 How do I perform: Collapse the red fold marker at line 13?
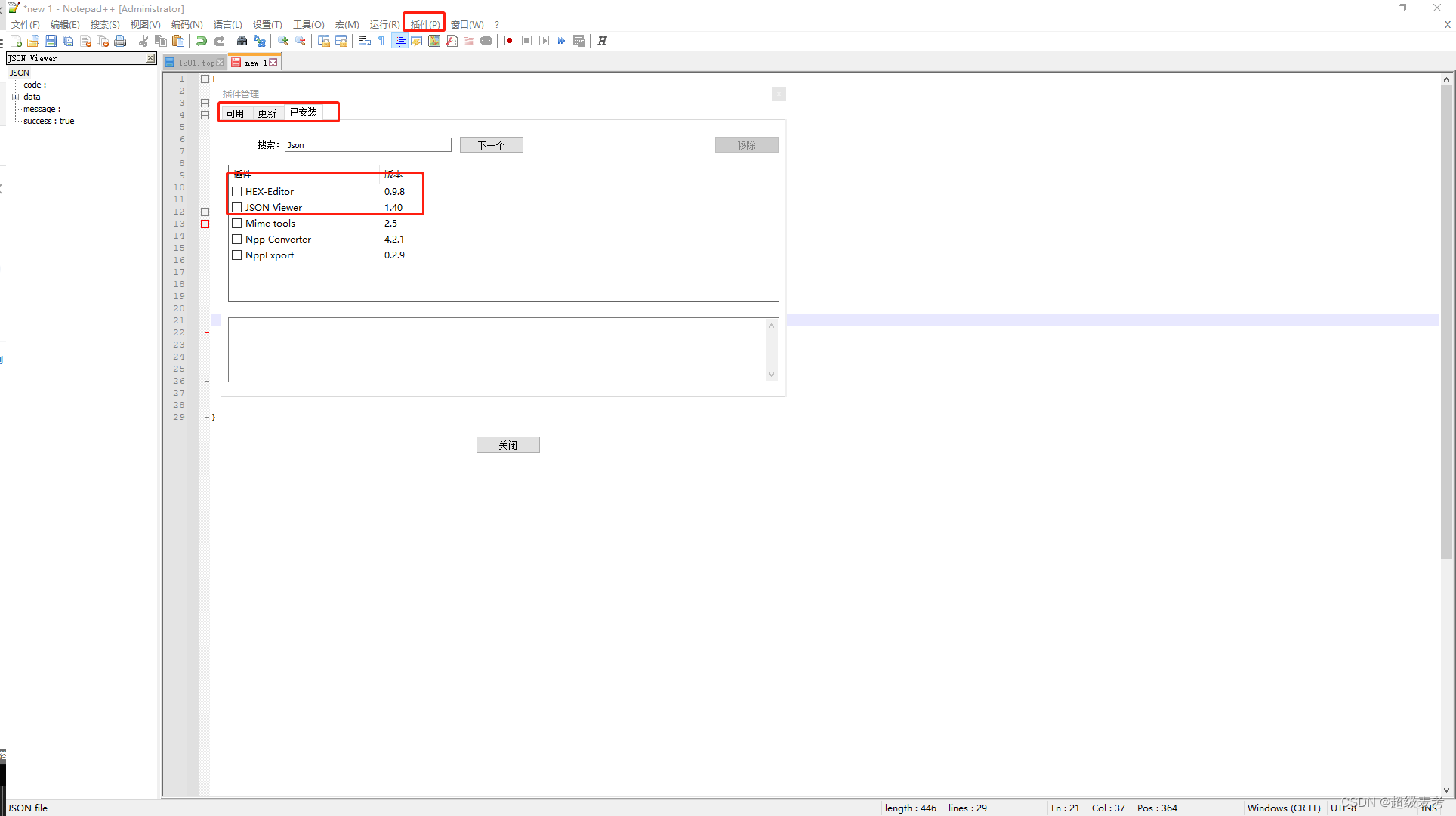coord(205,224)
